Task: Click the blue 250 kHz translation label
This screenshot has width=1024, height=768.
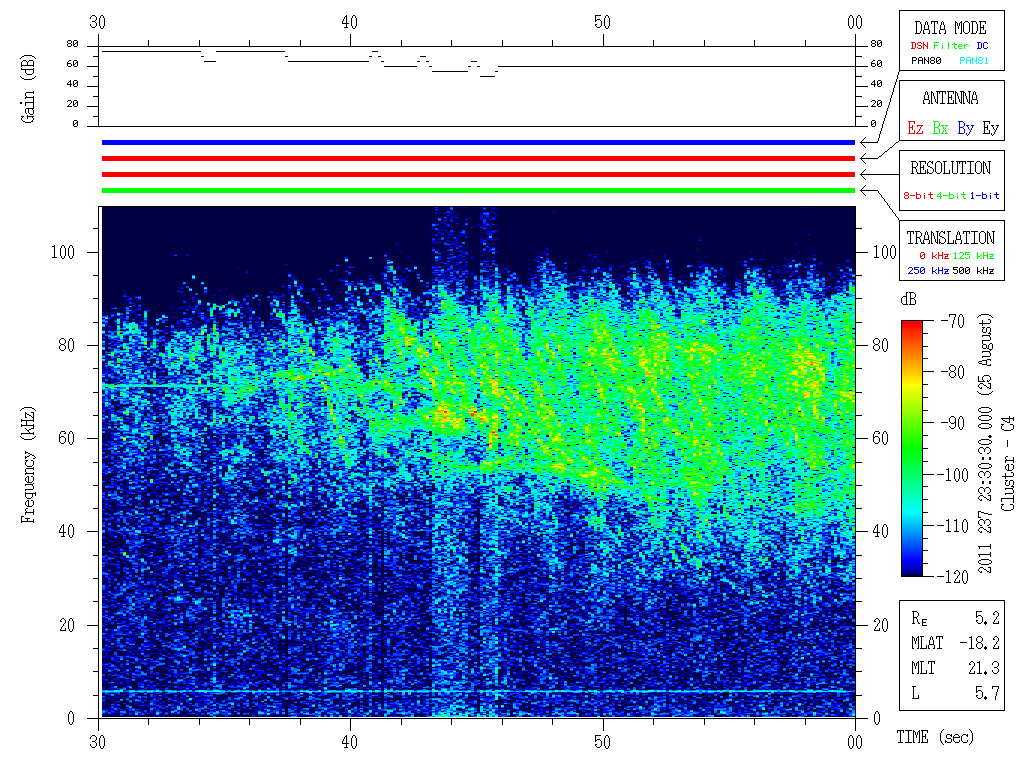Action: pos(928,270)
